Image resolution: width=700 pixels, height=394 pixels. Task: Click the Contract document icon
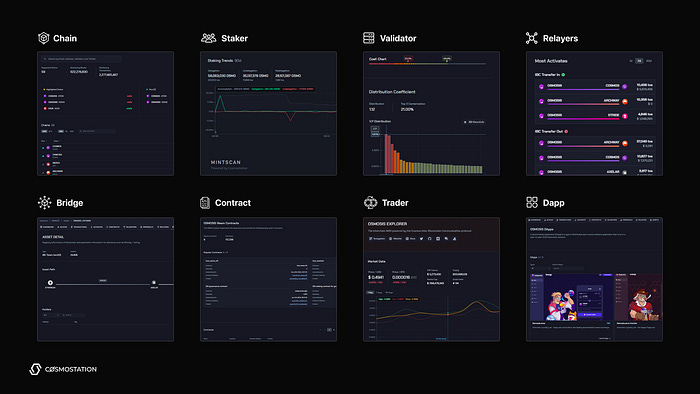[205, 203]
